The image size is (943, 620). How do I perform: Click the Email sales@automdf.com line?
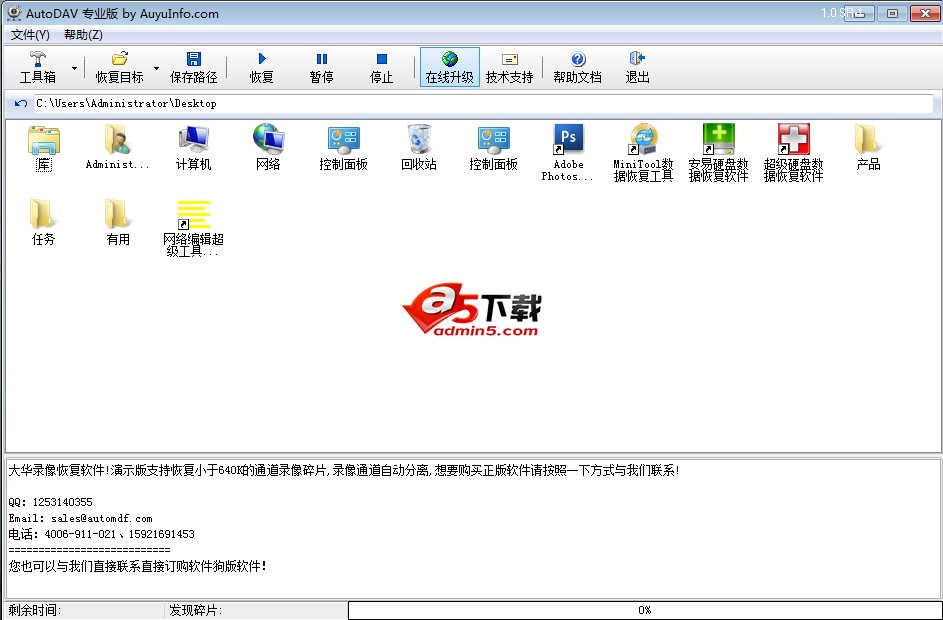(x=81, y=518)
